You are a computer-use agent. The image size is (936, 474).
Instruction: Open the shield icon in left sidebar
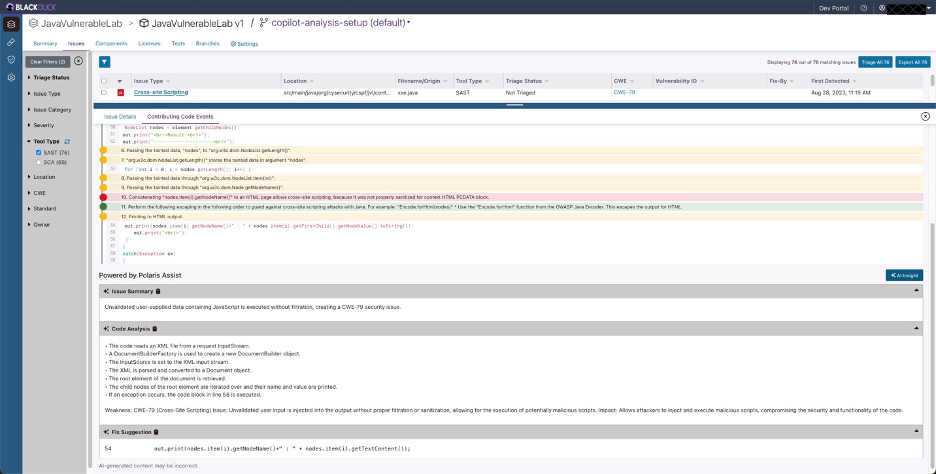pos(11,59)
